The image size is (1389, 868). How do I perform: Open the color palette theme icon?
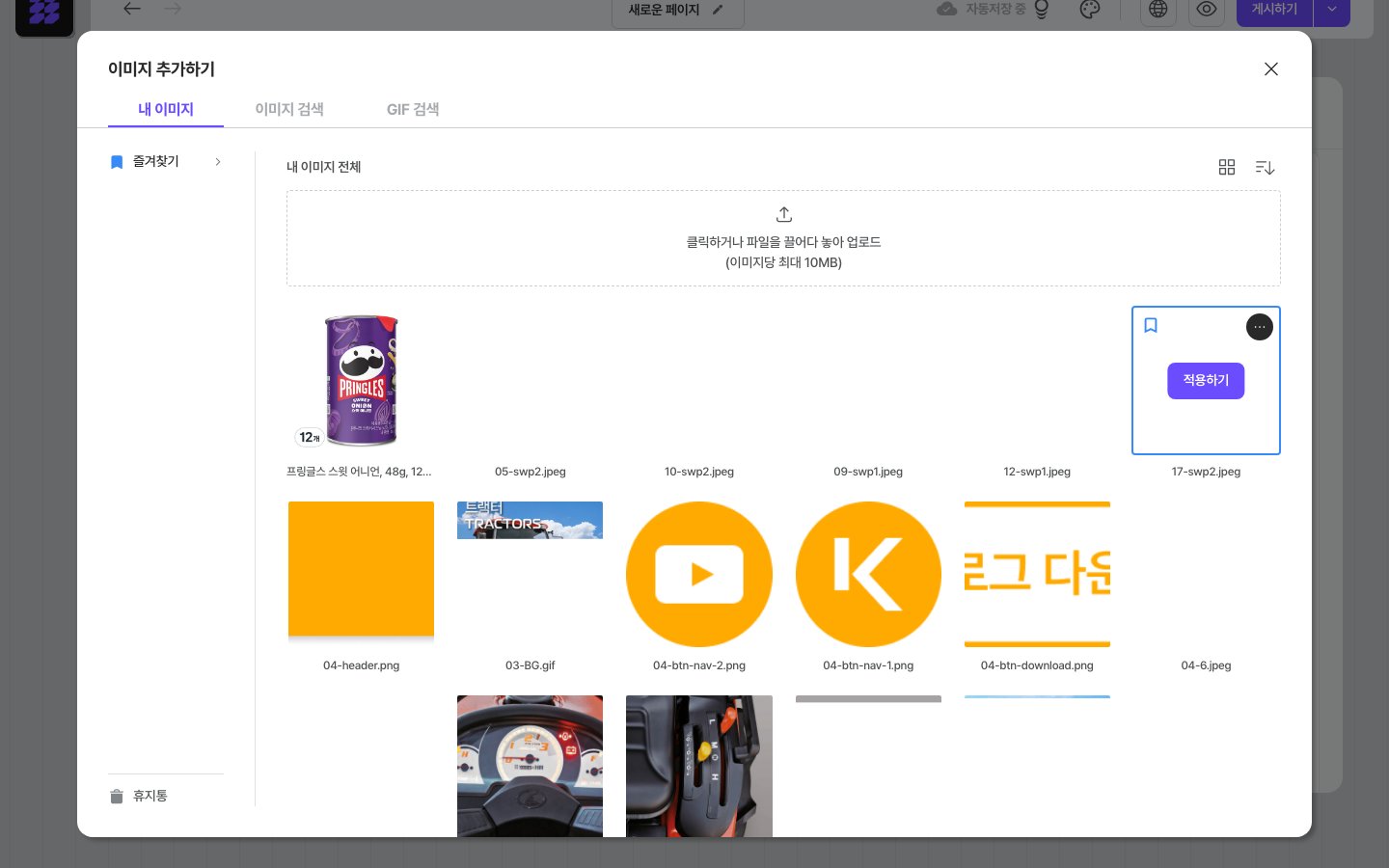tap(1090, 9)
